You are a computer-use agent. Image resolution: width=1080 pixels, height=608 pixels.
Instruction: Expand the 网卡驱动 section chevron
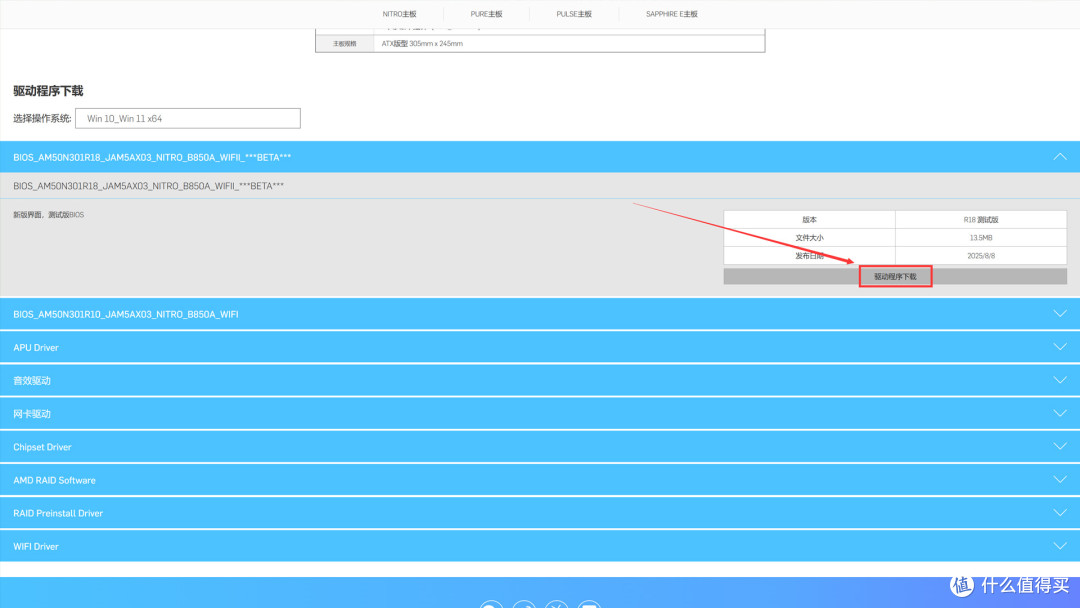pos(1059,413)
